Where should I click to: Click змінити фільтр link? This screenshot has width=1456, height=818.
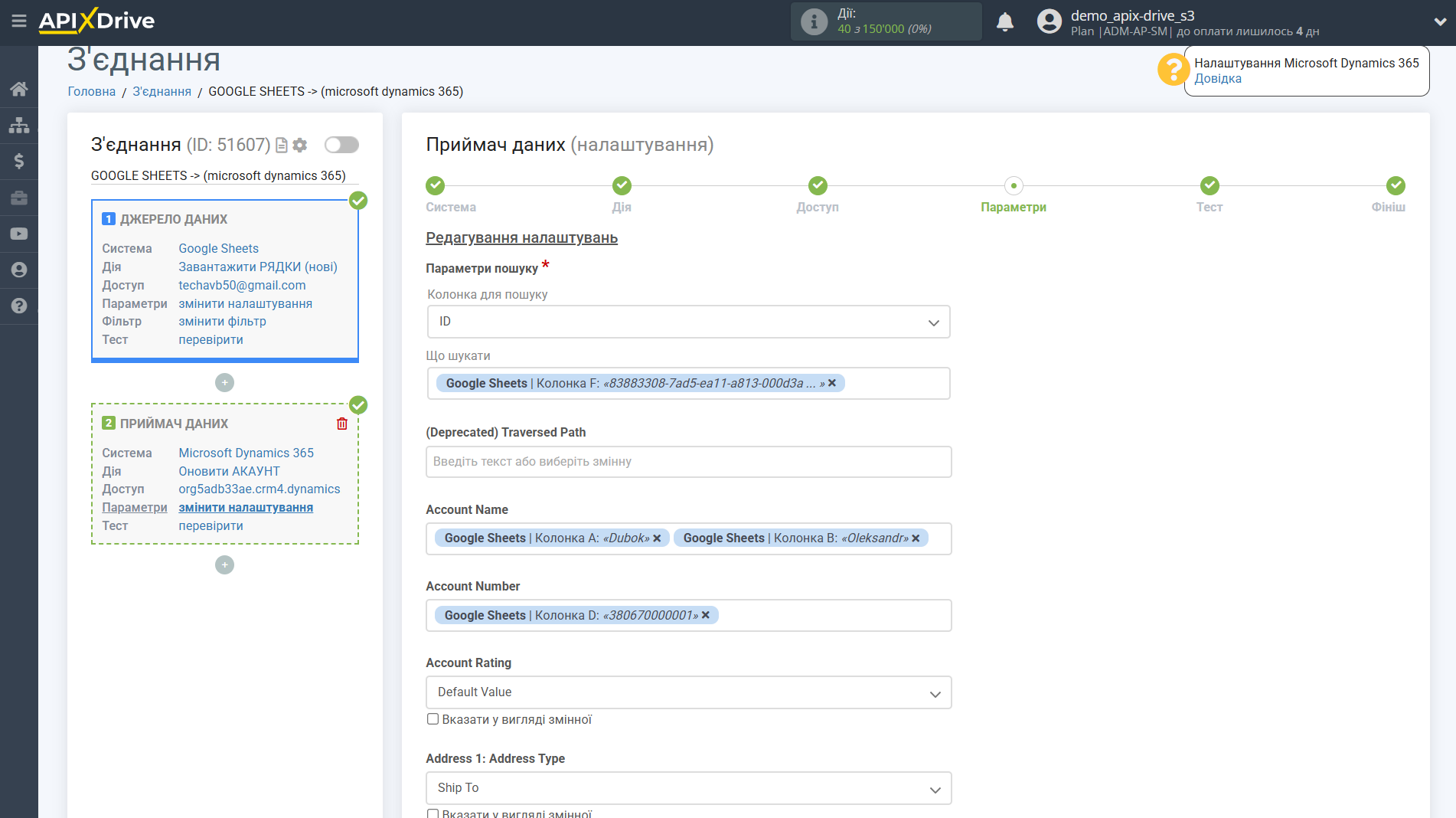click(x=222, y=321)
